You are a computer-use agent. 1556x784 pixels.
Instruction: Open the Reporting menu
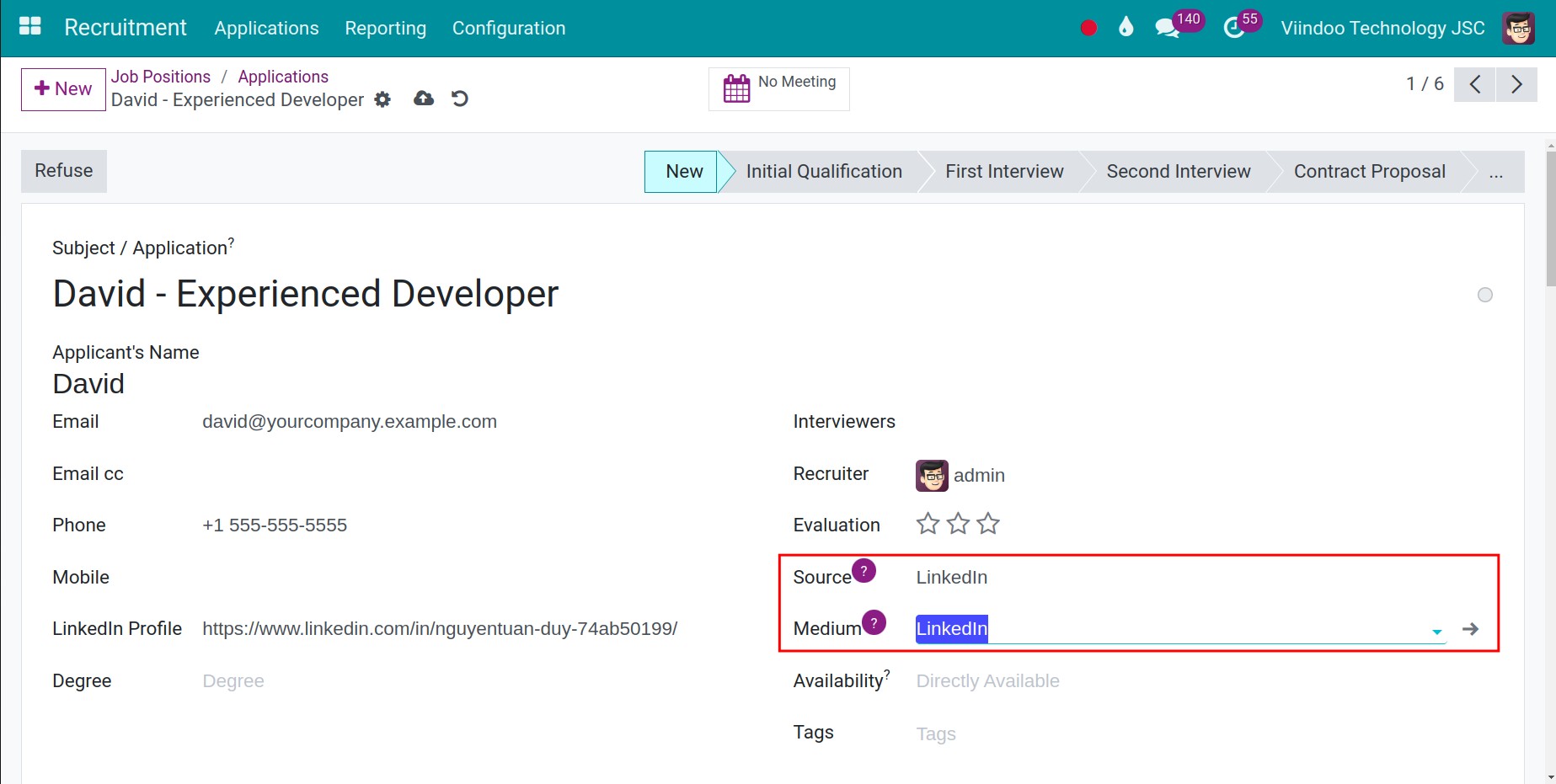(385, 28)
